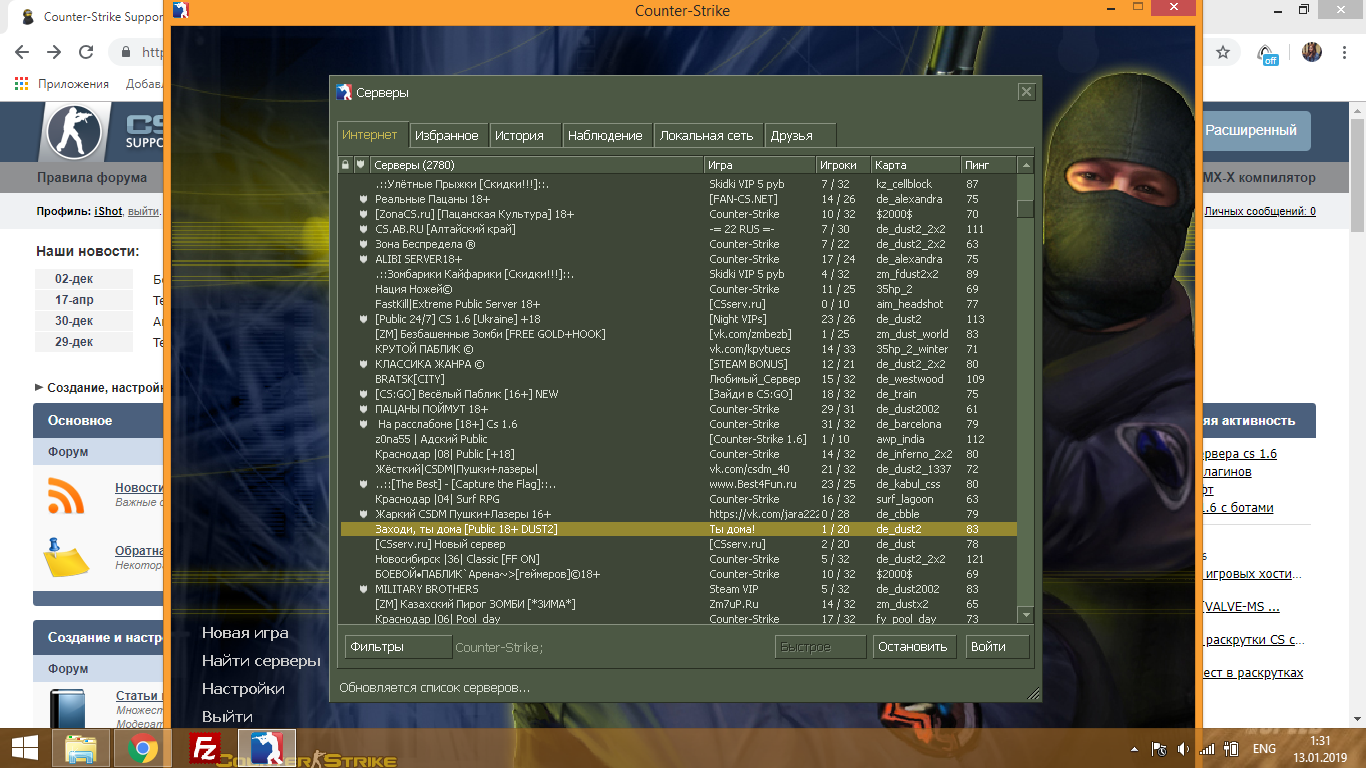Click shield icon beside ПАЦАНЫ ПОЙМУТ 18+
This screenshot has height=768, width=1366.
(x=364, y=409)
